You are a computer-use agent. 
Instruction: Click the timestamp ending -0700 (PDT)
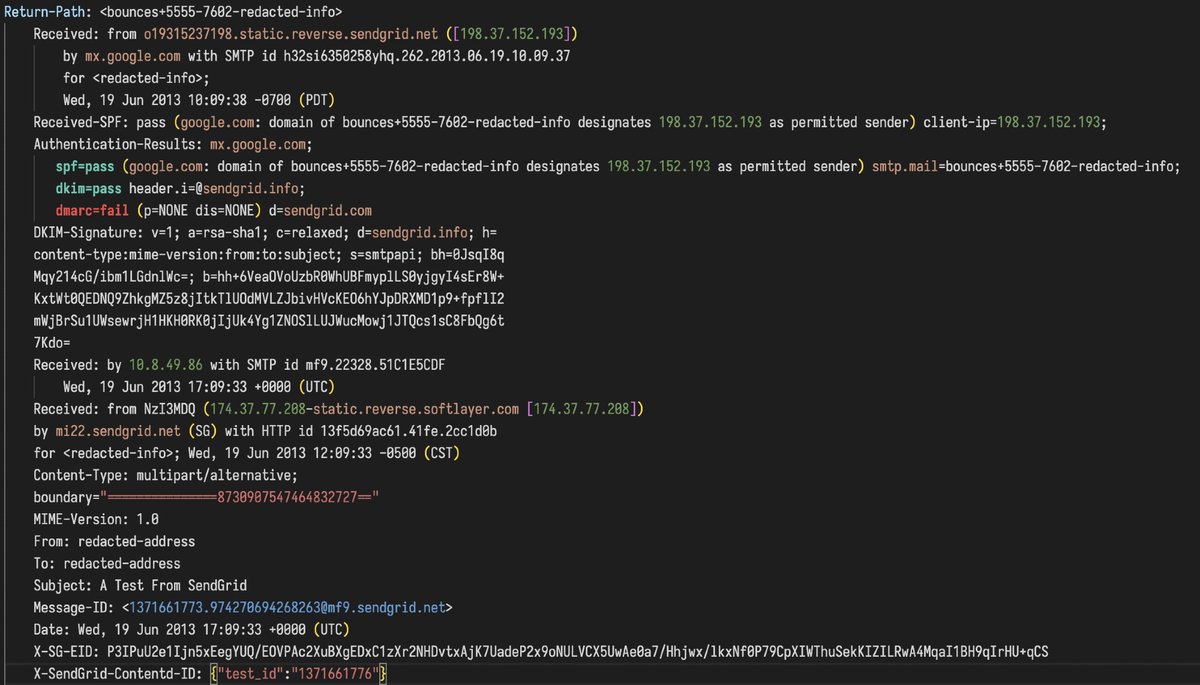click(x=199, y=101)
